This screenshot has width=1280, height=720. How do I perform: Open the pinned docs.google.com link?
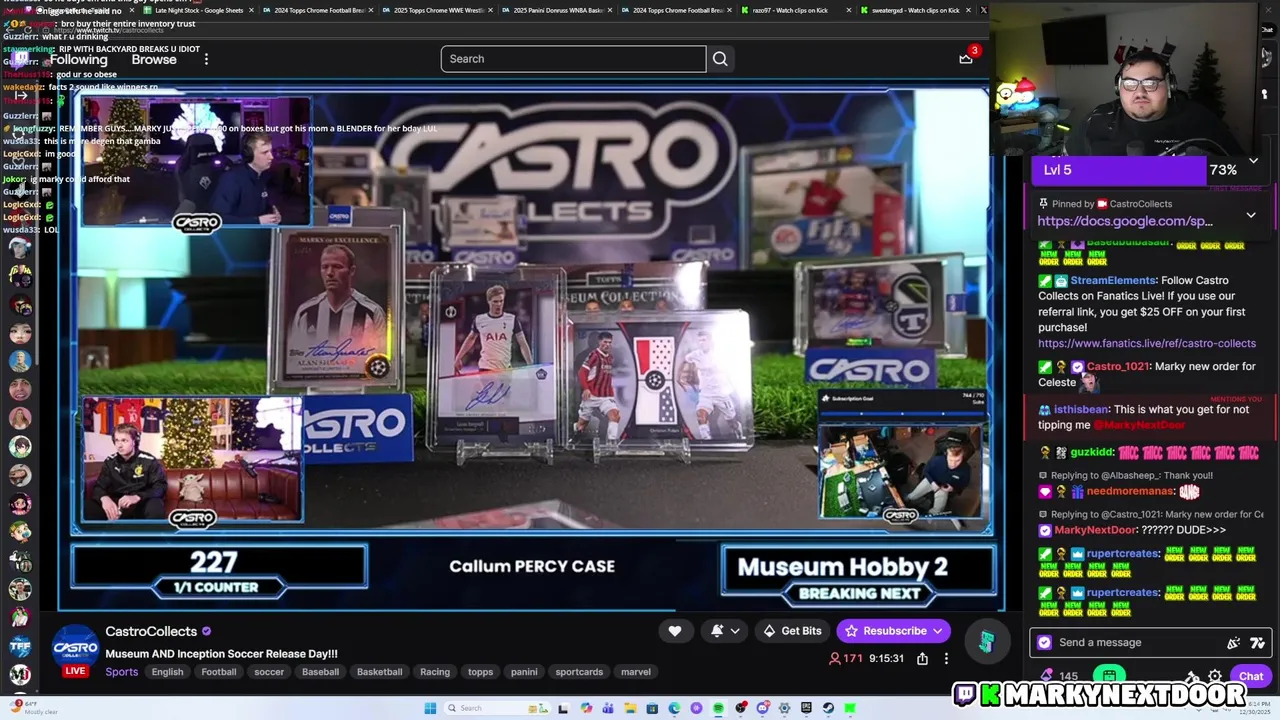1125,221
